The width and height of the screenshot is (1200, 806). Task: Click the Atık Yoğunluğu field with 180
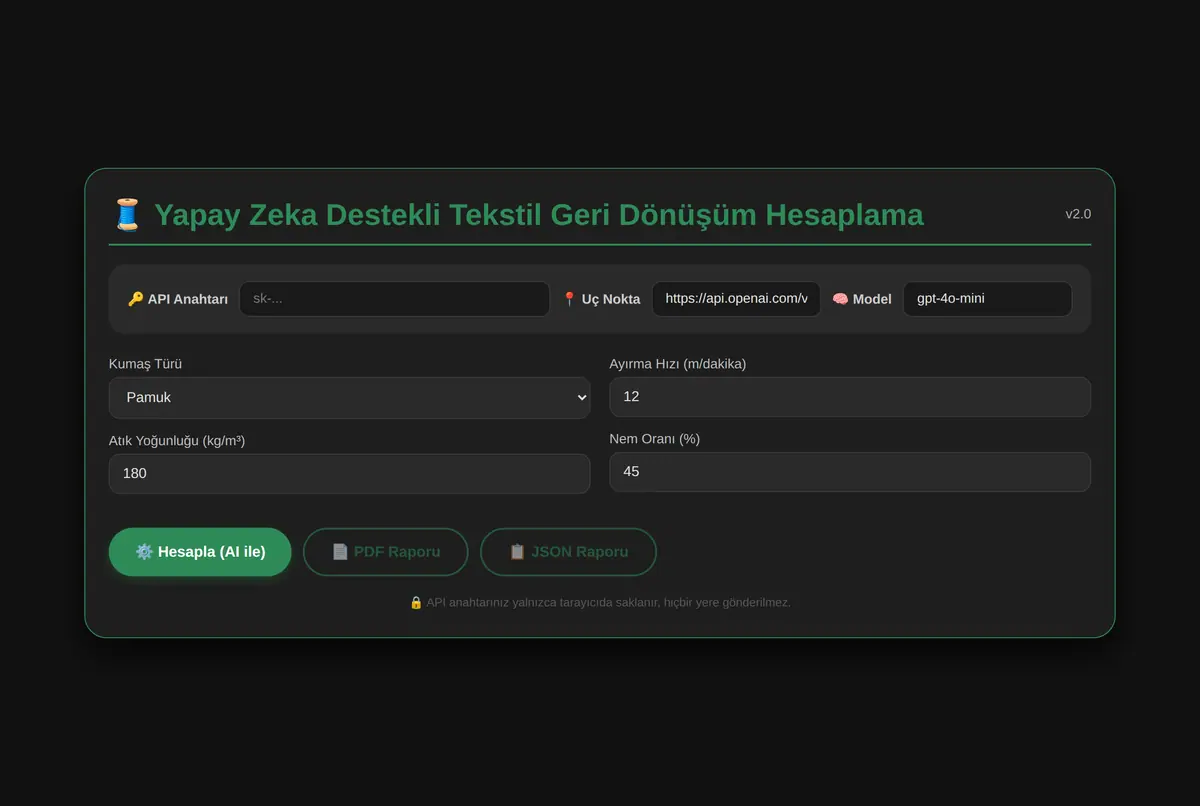349,474
